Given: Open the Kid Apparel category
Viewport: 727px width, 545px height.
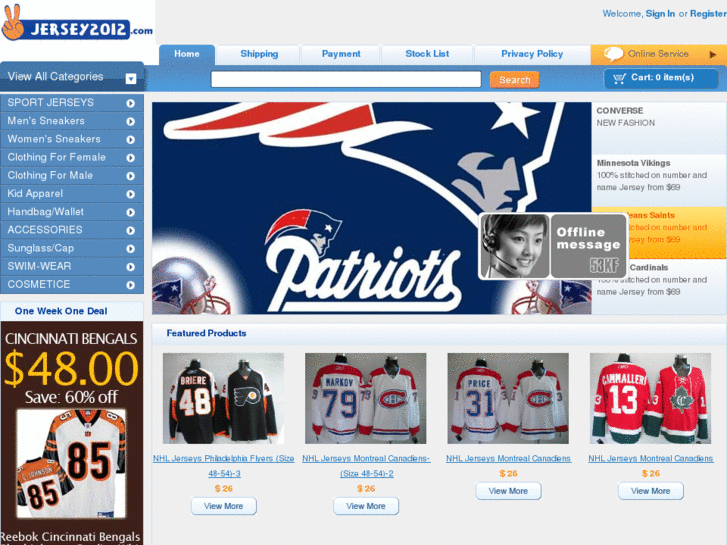Looking at the screenshot, I should click(72, 193).
